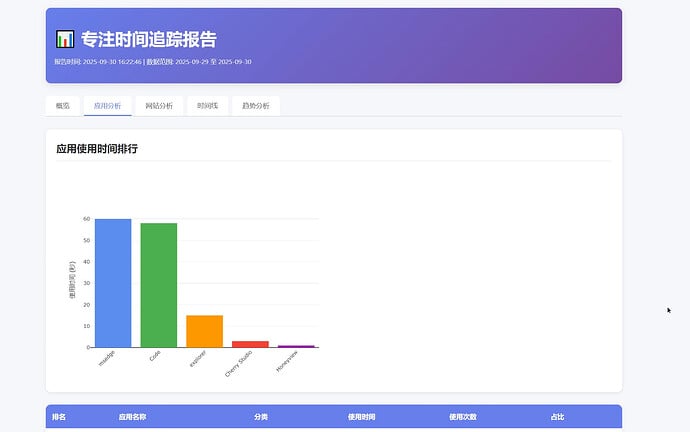The height and width of the screenshot is (432, 690).
Task: Open the 概览 tab
Action: point(62,105)
